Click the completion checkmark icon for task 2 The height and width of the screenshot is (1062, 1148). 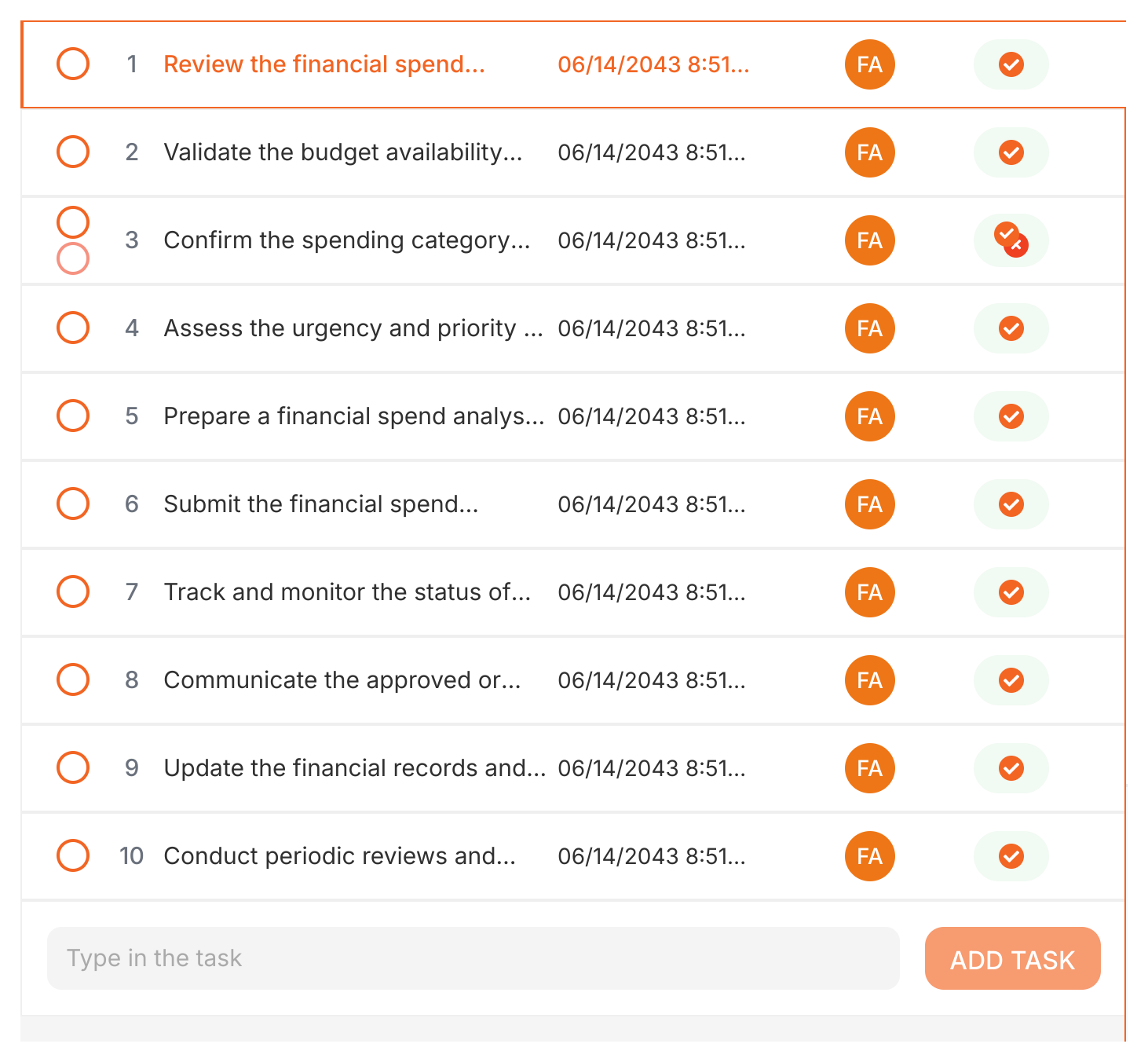pos(1011,152)
